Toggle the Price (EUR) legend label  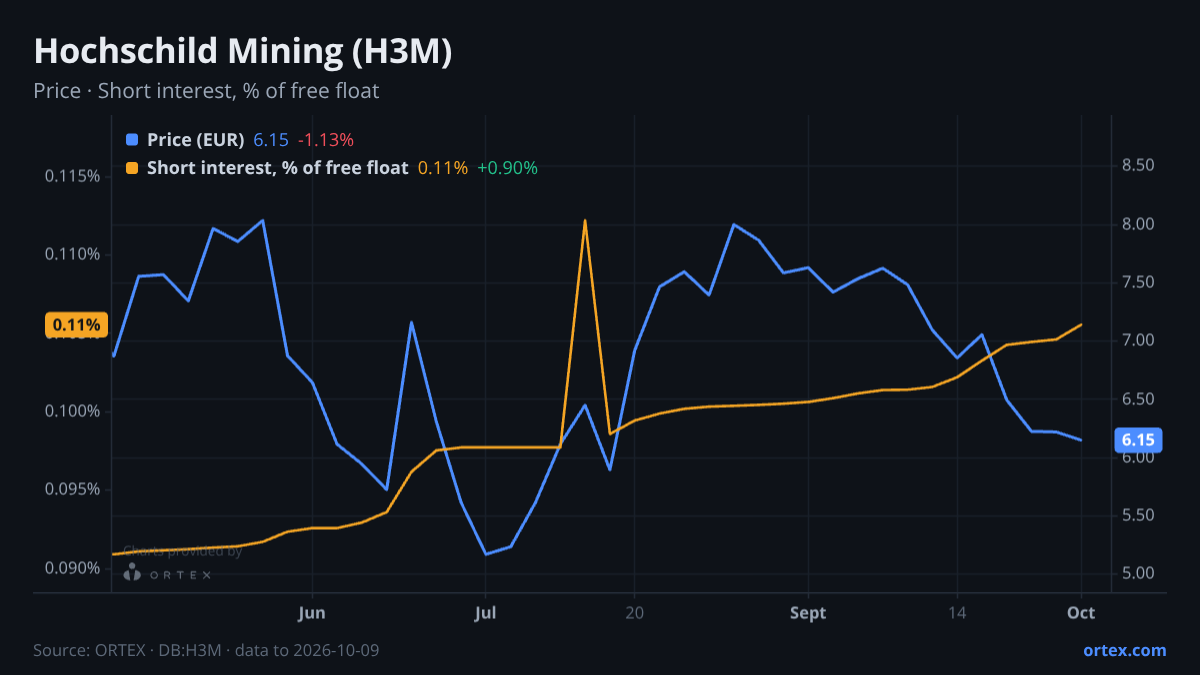[195, 140]
